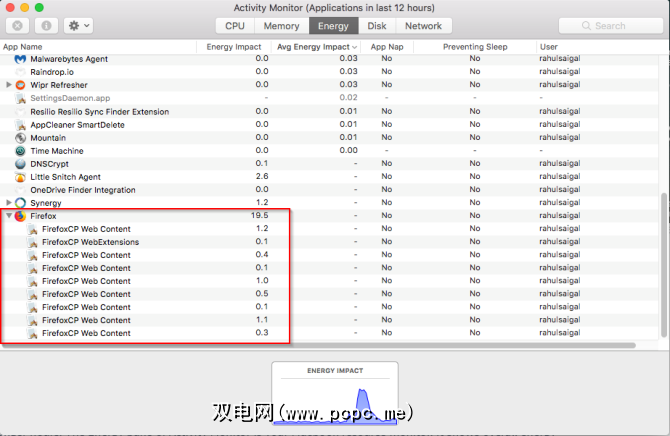The width and height of the screenshot is (670, 436).
Task: Click the Malwarebytes Agent icon
Action: click(x=20, y=59)
